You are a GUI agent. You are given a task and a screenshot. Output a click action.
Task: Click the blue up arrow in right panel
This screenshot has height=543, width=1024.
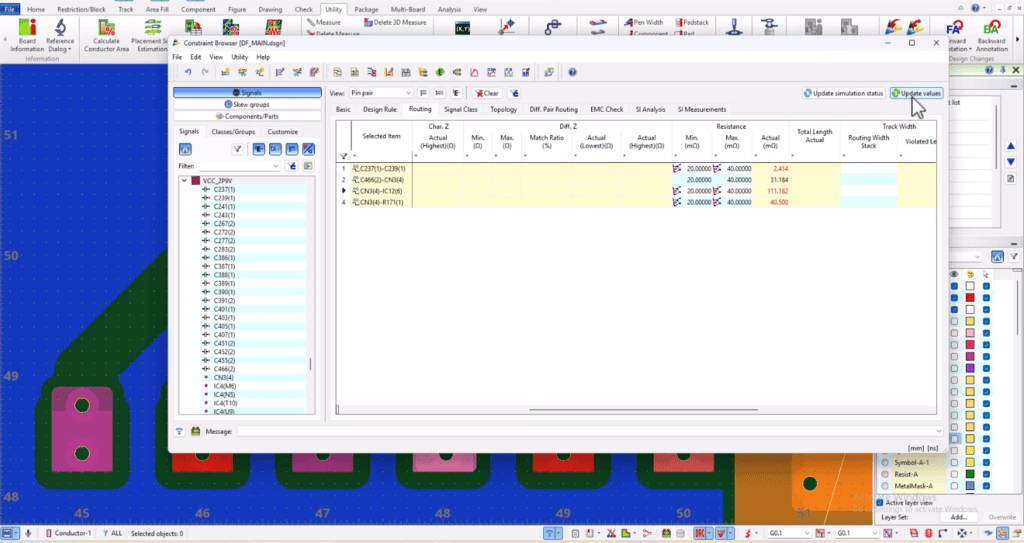coord(1010,146)
